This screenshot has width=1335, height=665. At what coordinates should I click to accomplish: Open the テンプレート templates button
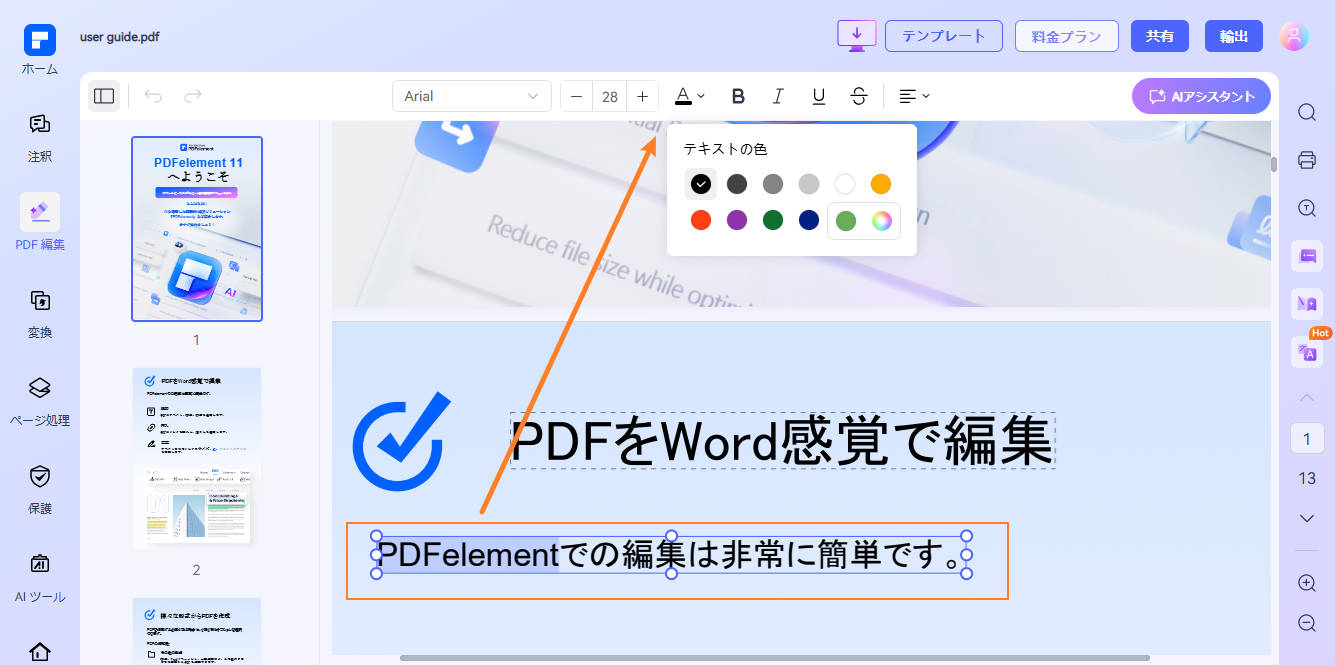click(x=943, y=36)
